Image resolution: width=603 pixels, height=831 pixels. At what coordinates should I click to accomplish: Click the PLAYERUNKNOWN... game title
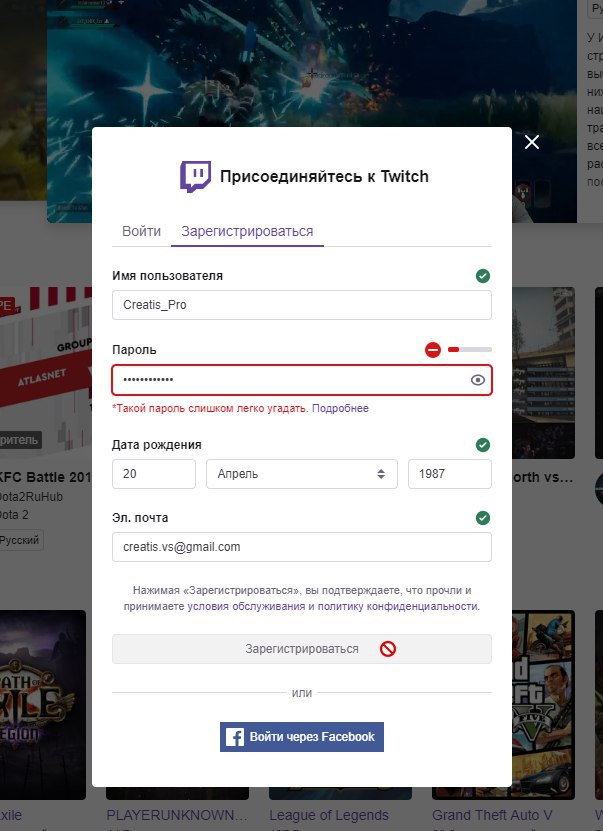click(176, 815)
